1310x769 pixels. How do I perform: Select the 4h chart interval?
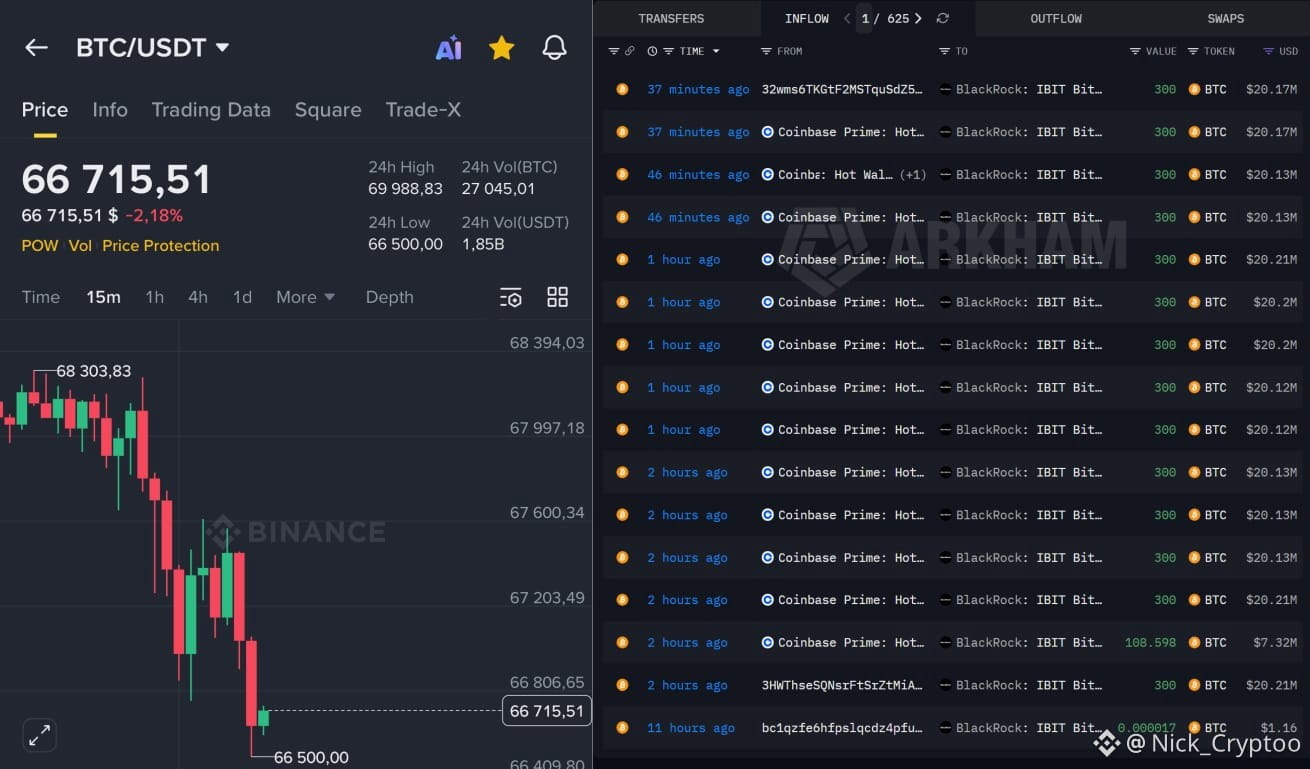[198, 297]
